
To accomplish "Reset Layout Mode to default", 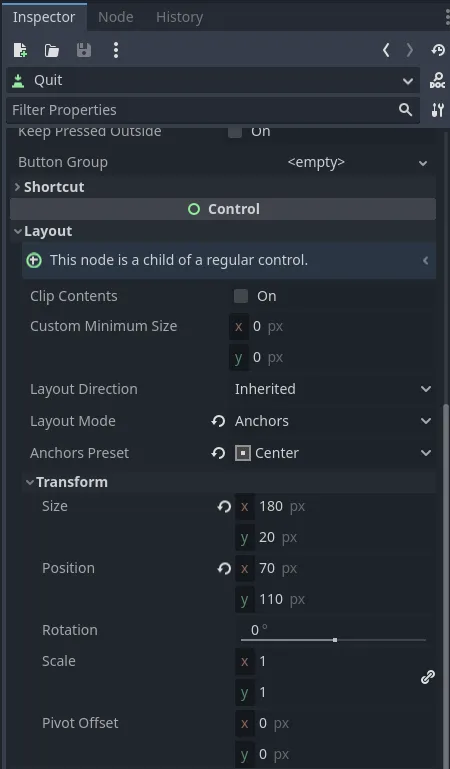I will [218, 421].
